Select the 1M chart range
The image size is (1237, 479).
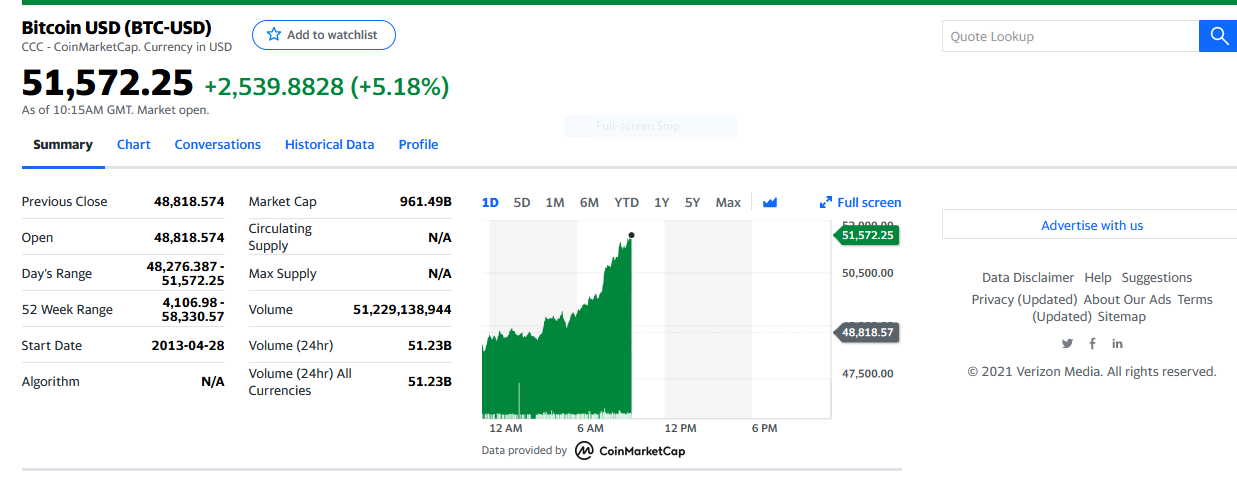tap(555, 202)
